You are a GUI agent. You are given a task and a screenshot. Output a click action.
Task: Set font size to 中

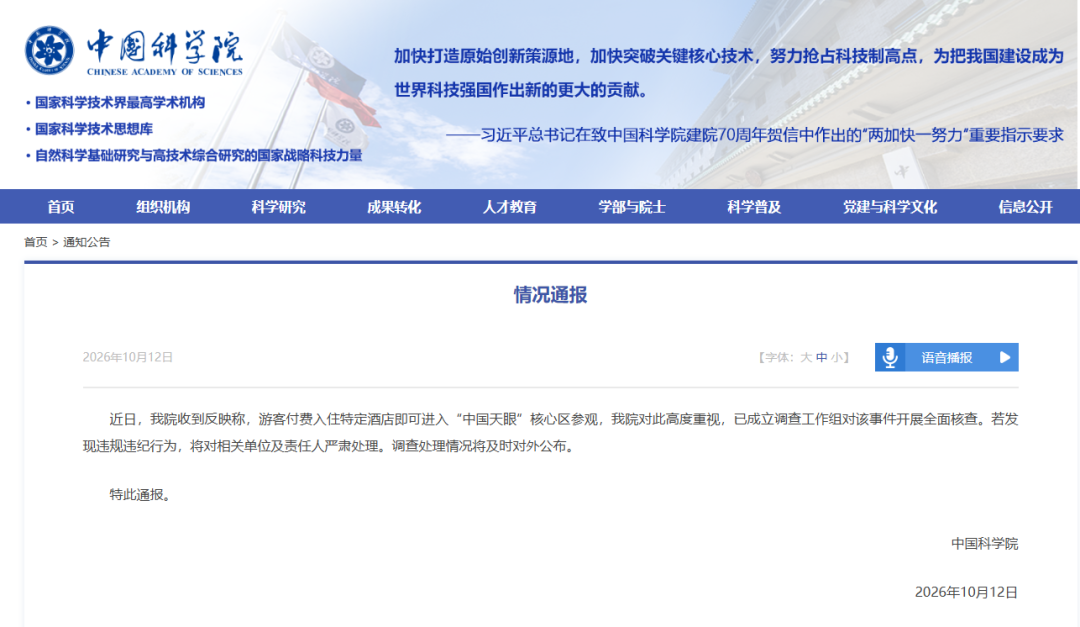822,357
